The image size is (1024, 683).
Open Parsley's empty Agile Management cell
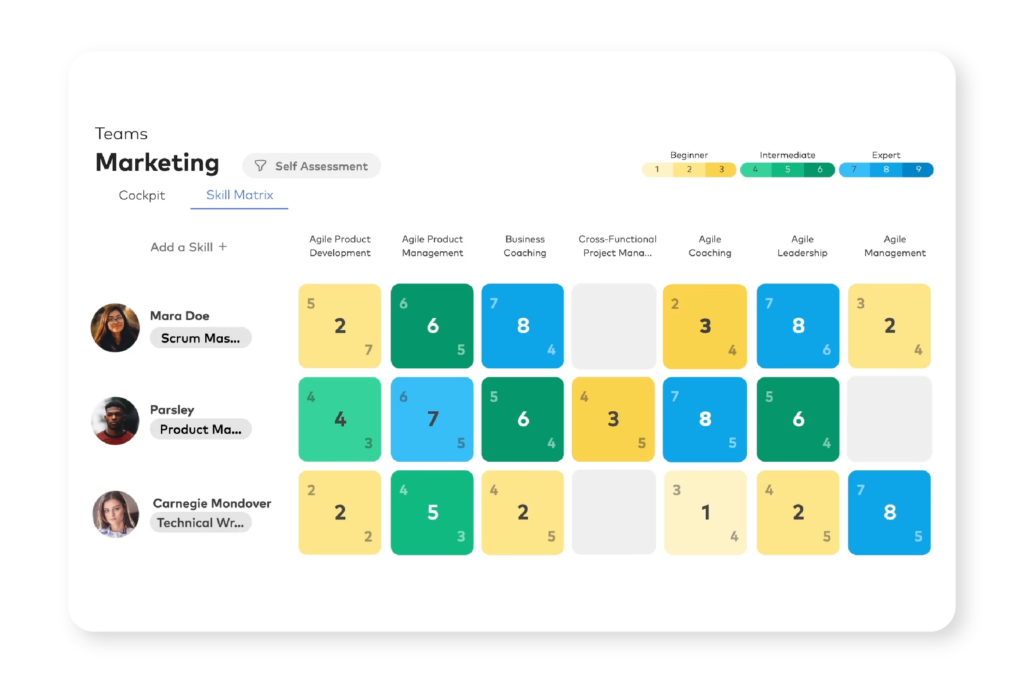(x=890, y=419)
